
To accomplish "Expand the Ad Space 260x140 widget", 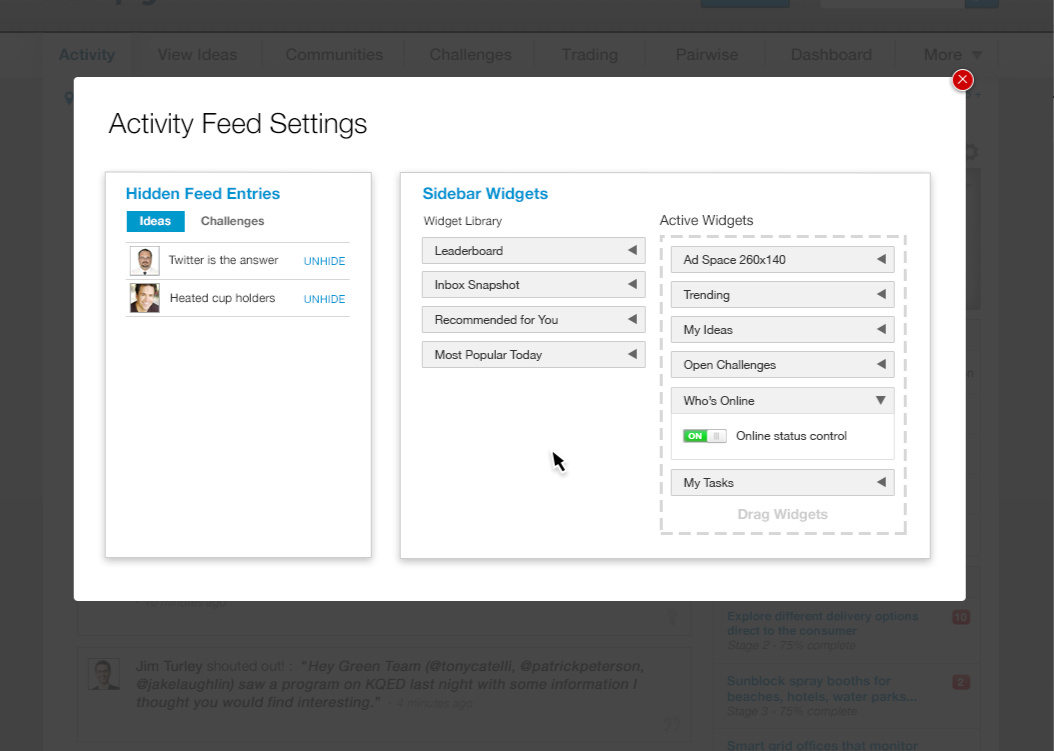I will point(881,260).
